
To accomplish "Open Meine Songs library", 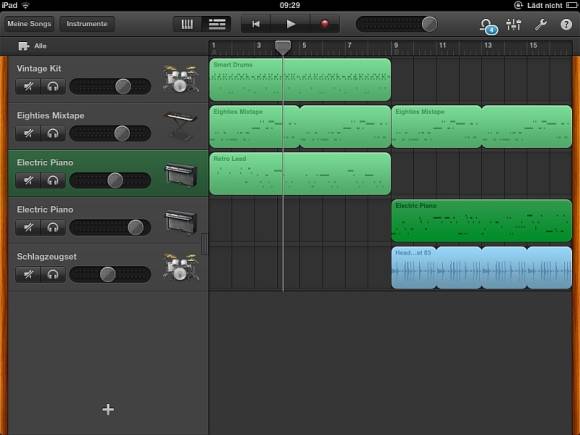I will 29,24.
